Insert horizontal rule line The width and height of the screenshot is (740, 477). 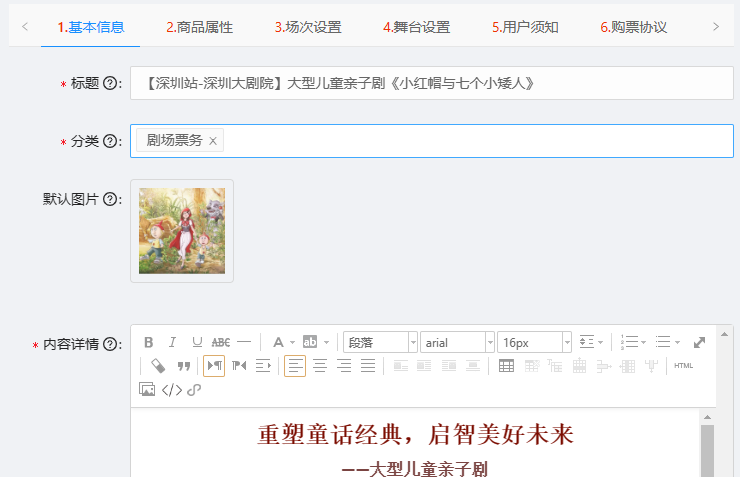tap(244, 342)
